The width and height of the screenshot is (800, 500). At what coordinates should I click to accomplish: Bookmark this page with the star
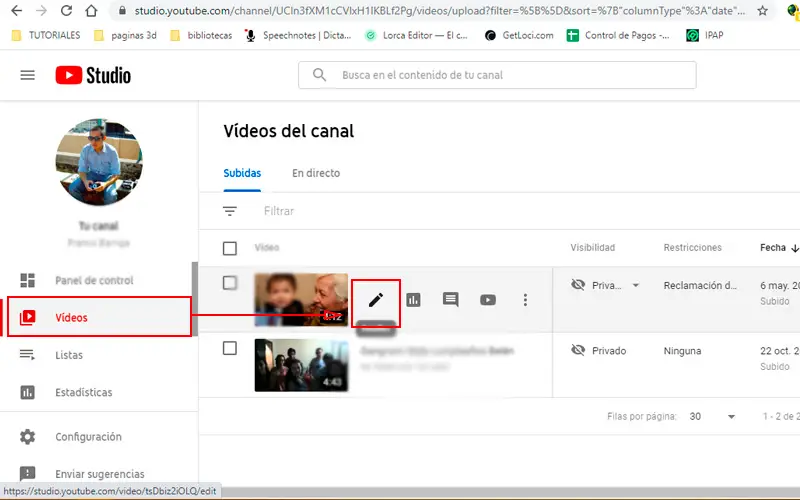(762, 11)
